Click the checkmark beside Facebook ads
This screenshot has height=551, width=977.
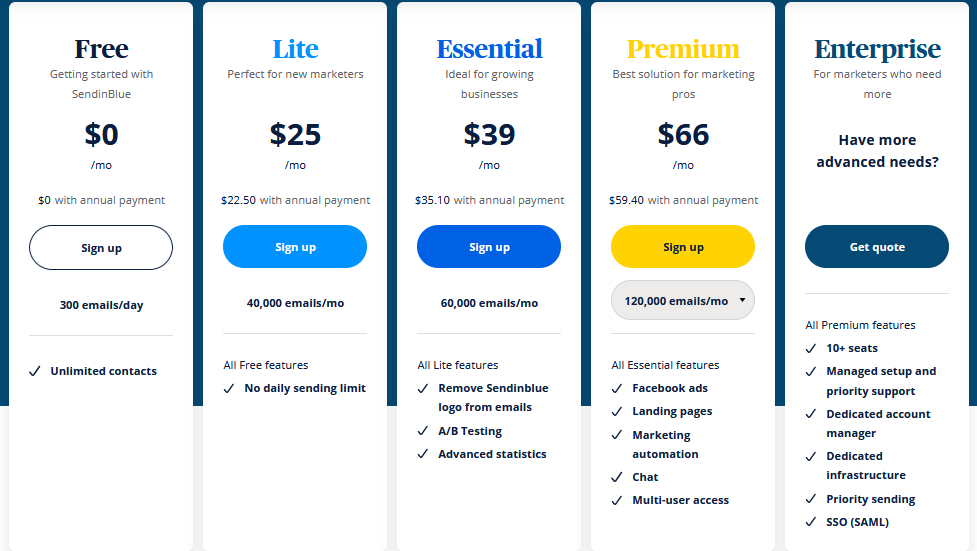coord(617,388)
